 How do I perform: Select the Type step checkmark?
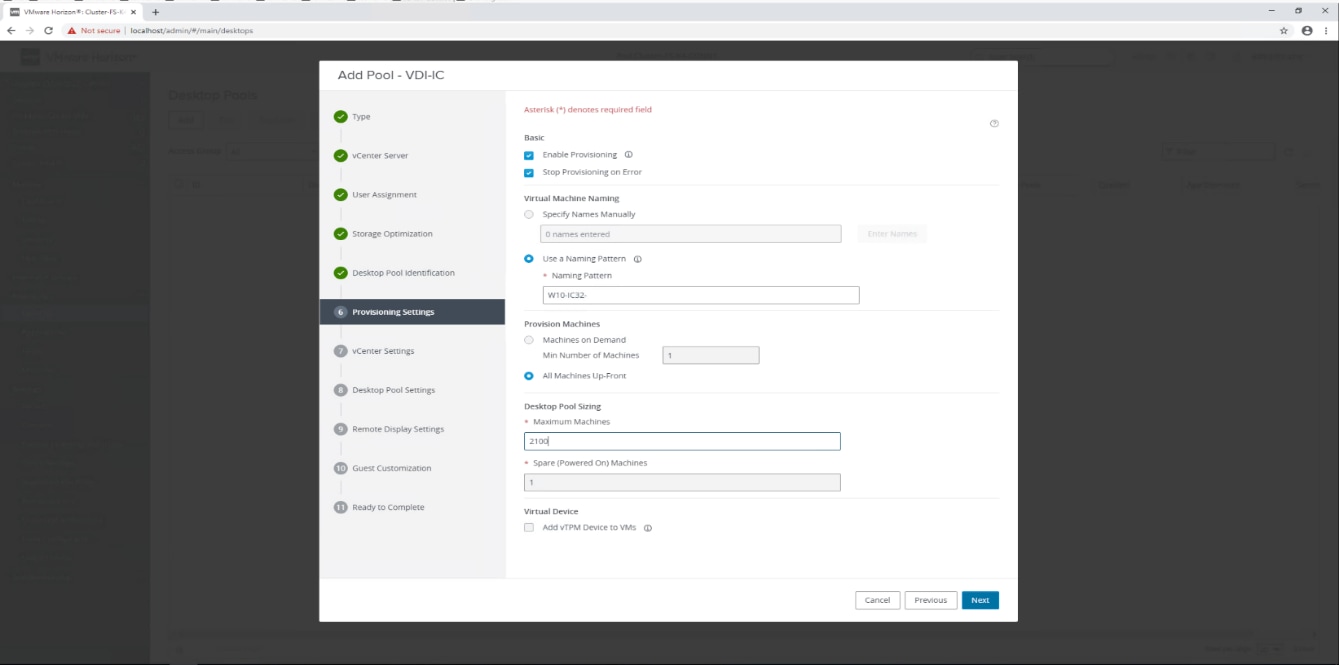click(341, 117)
